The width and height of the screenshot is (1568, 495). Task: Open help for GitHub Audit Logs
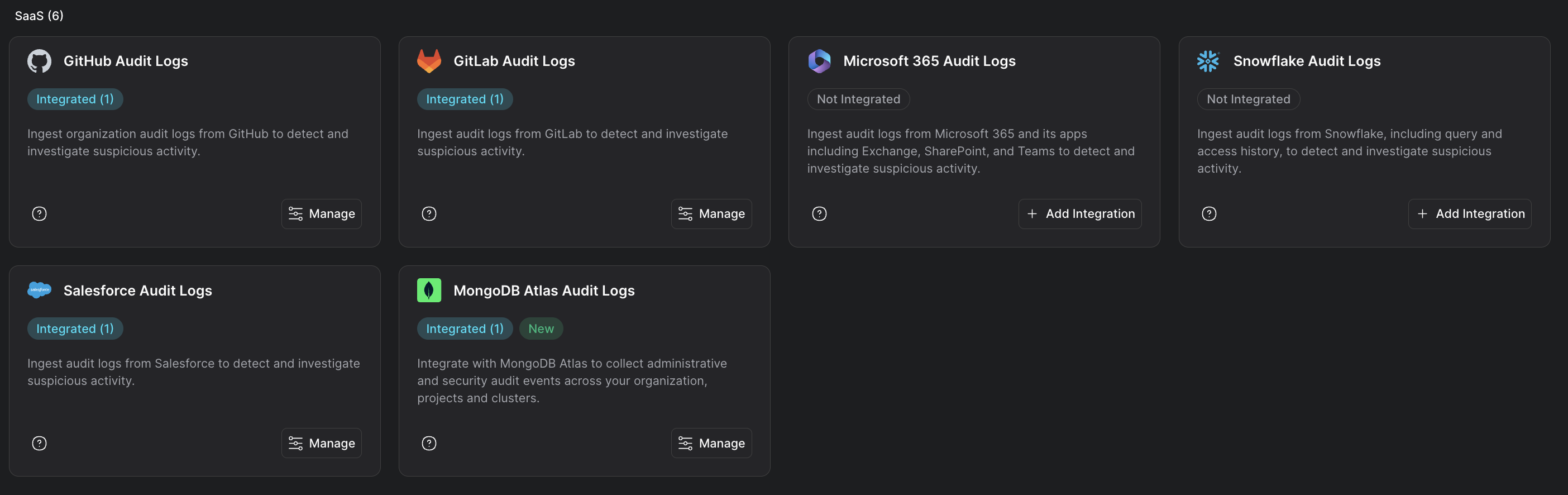(x=39, y=214)
